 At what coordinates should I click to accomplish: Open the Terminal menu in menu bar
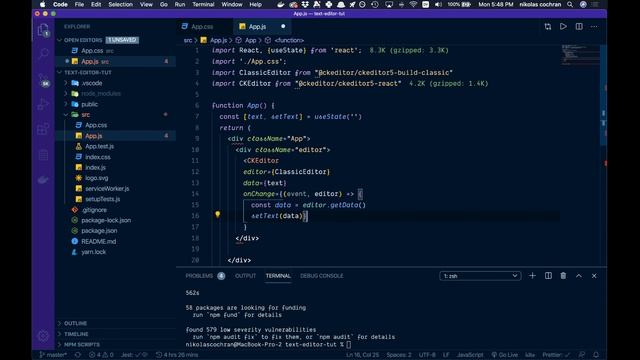click(203, 4)
